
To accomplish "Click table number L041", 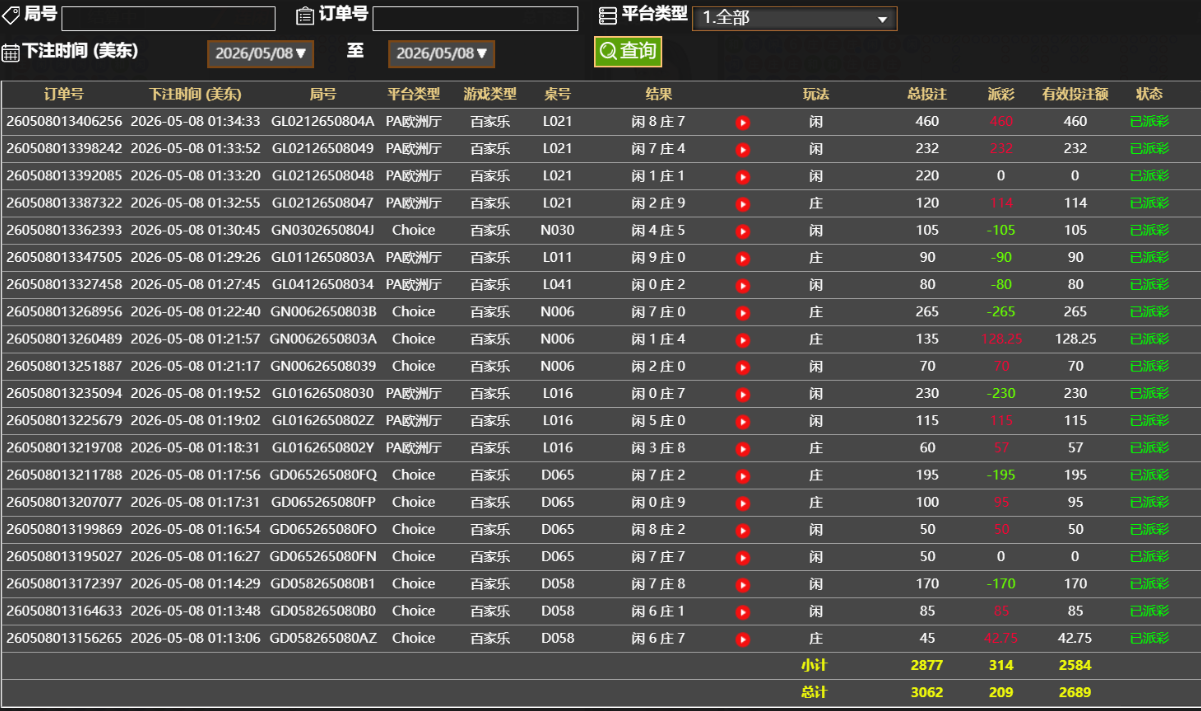I will 558,285.
